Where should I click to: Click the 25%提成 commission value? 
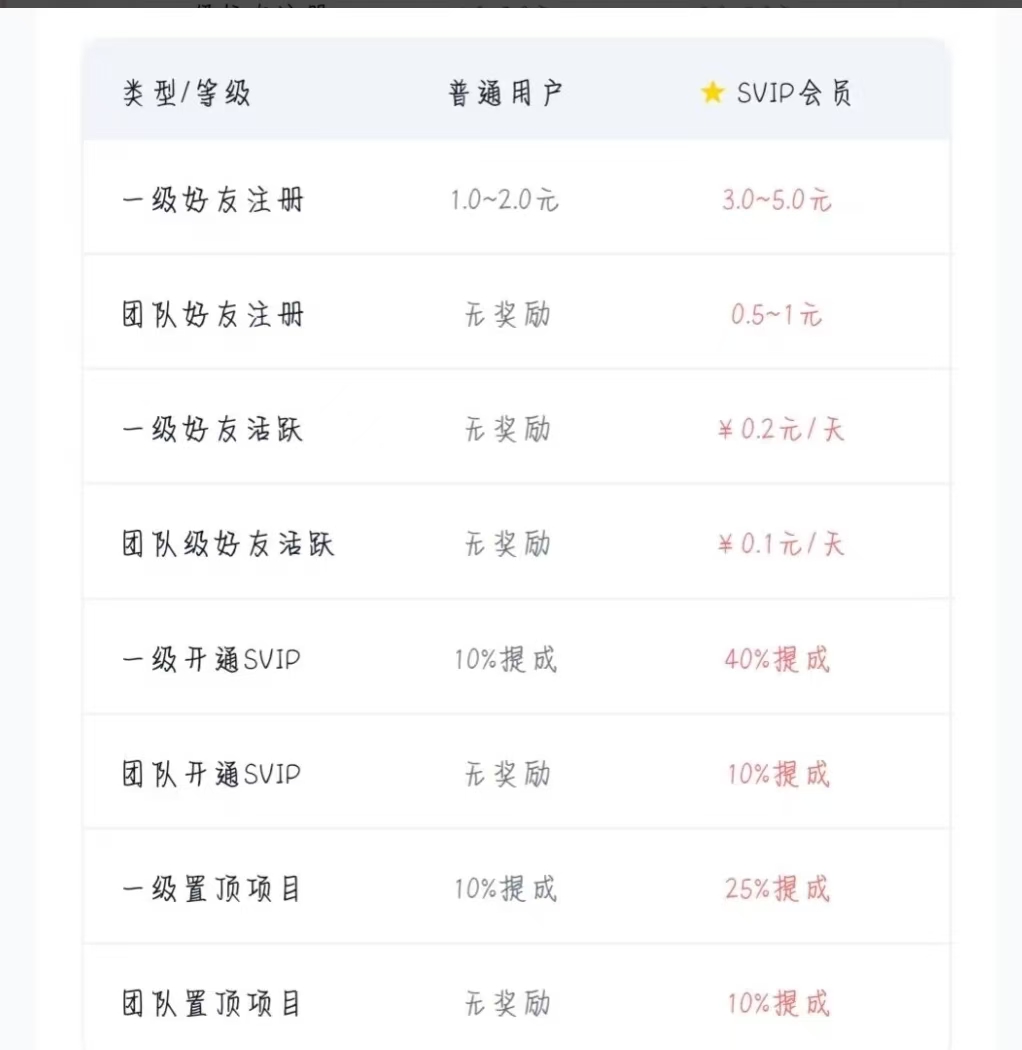[x=777, y=889]
